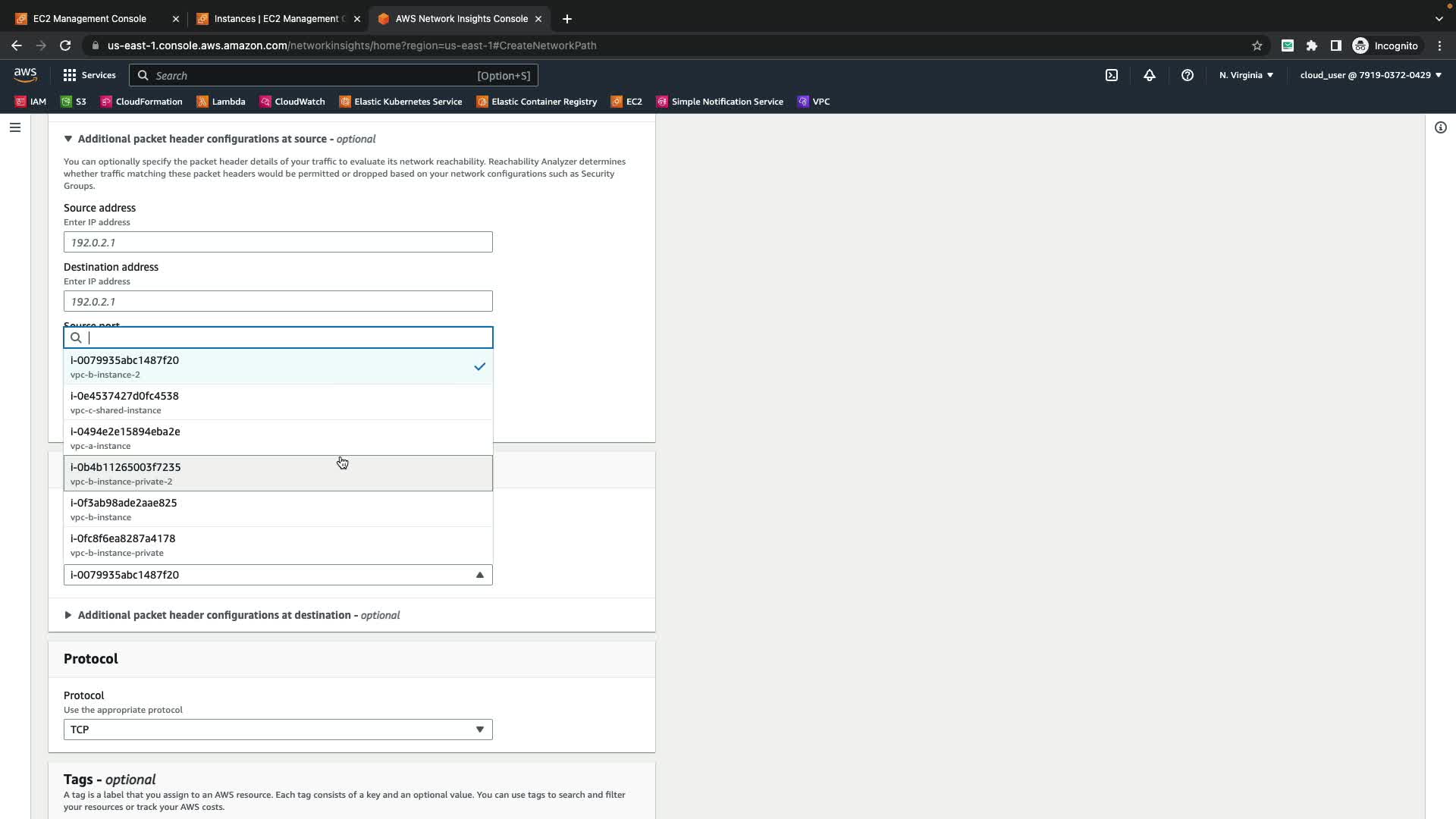Open the help question mark icon

tap(1187, 75)
